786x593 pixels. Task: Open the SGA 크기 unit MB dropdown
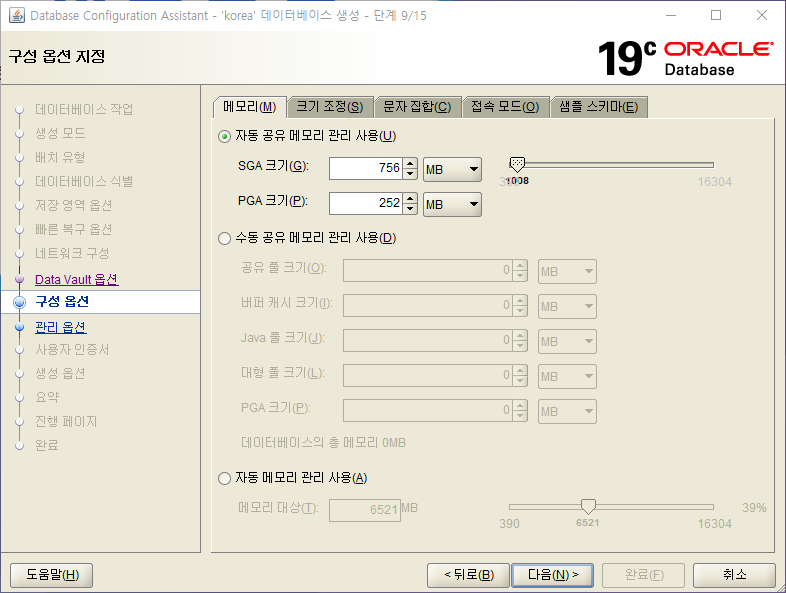click(x=452, y=169)
